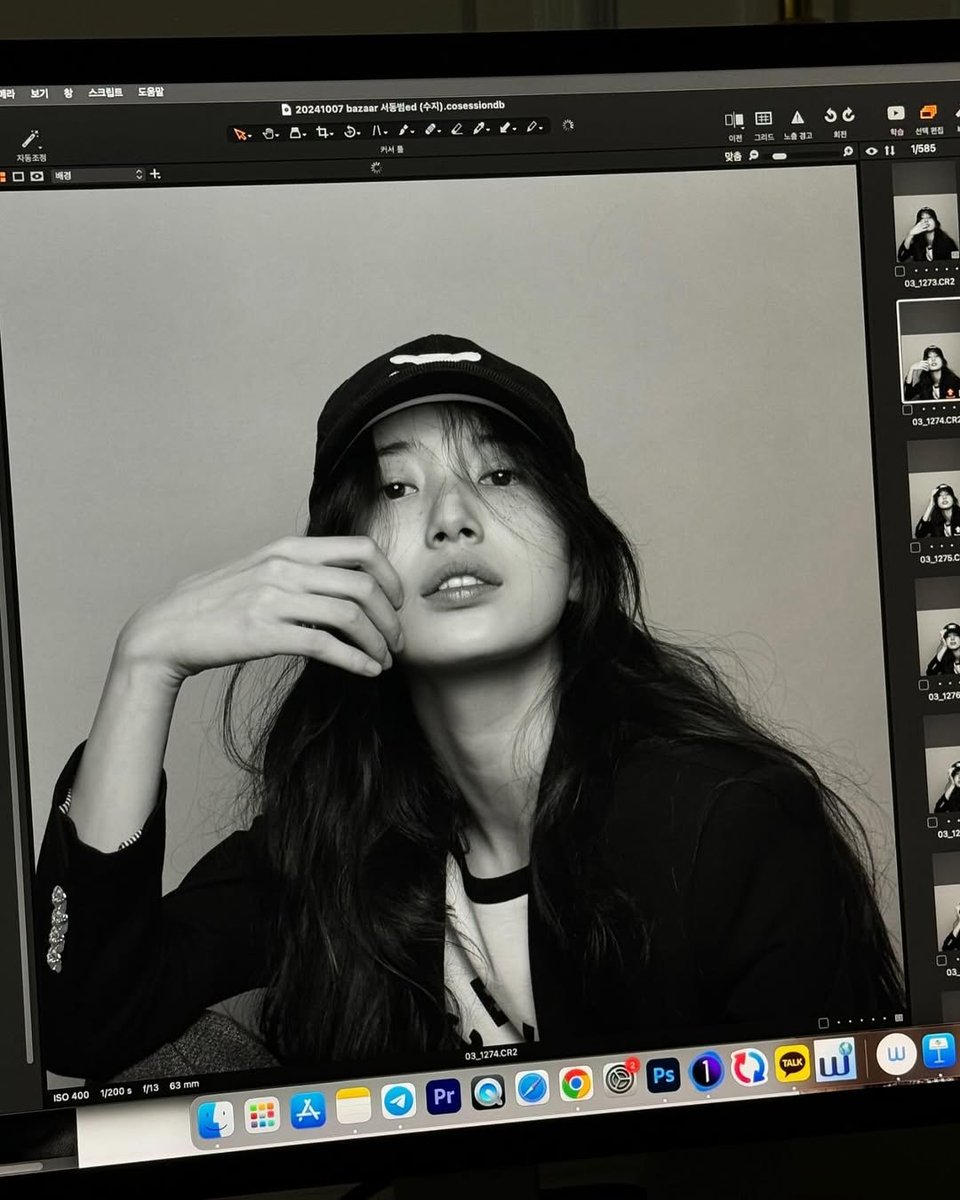Toggle proof margin viewer mode icon
This screenshot has width=960, height=1200.
37,176
